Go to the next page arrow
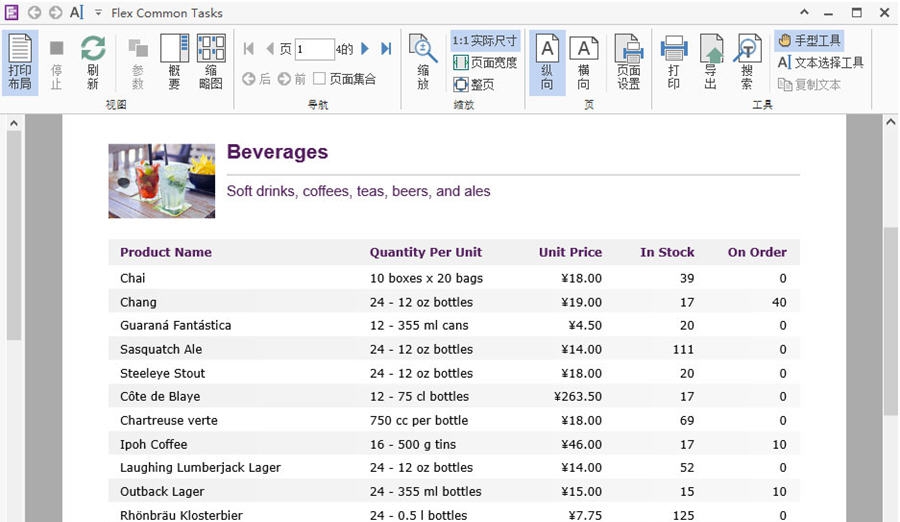Screen dimensions: 900x522 tap(366, 49)
